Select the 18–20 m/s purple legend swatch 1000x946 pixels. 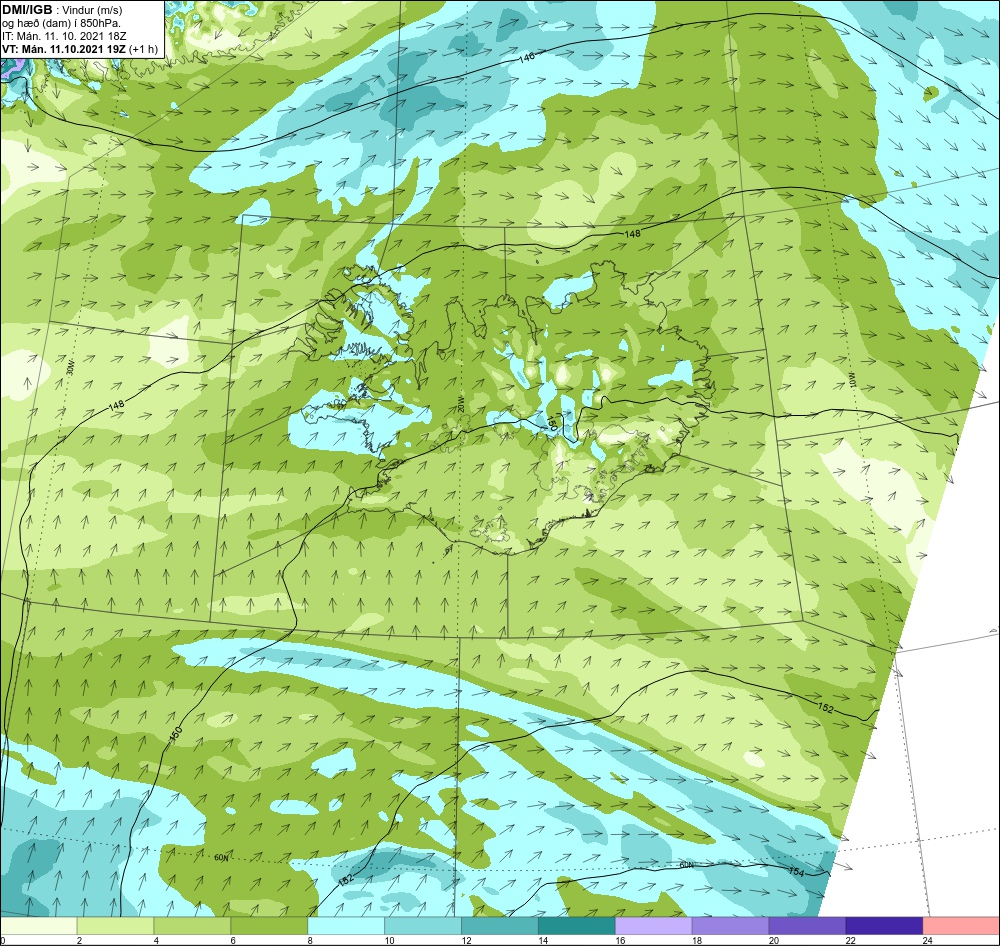pyautogui.click(x=730, y=925)
